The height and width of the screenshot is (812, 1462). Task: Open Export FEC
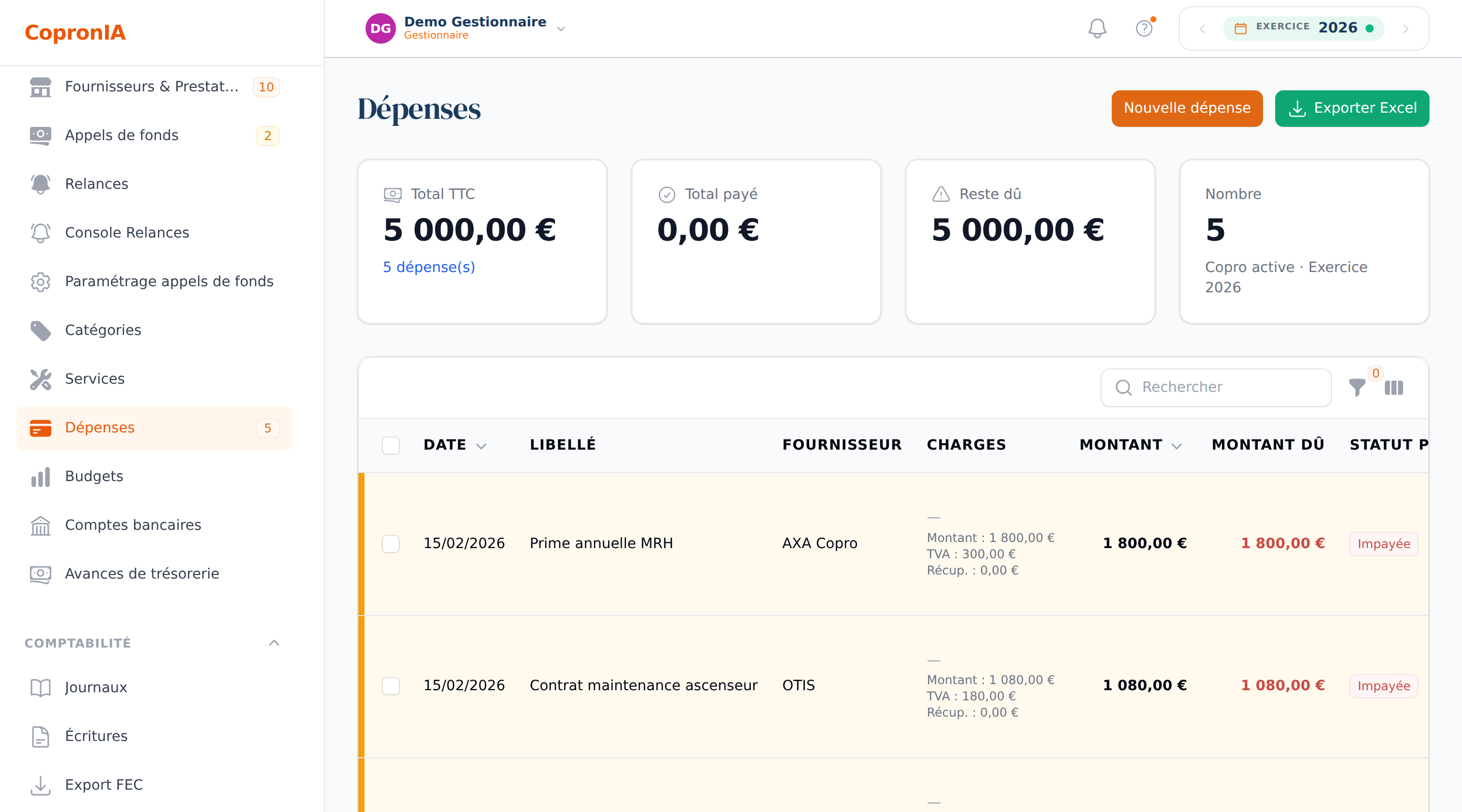point(154,785)
